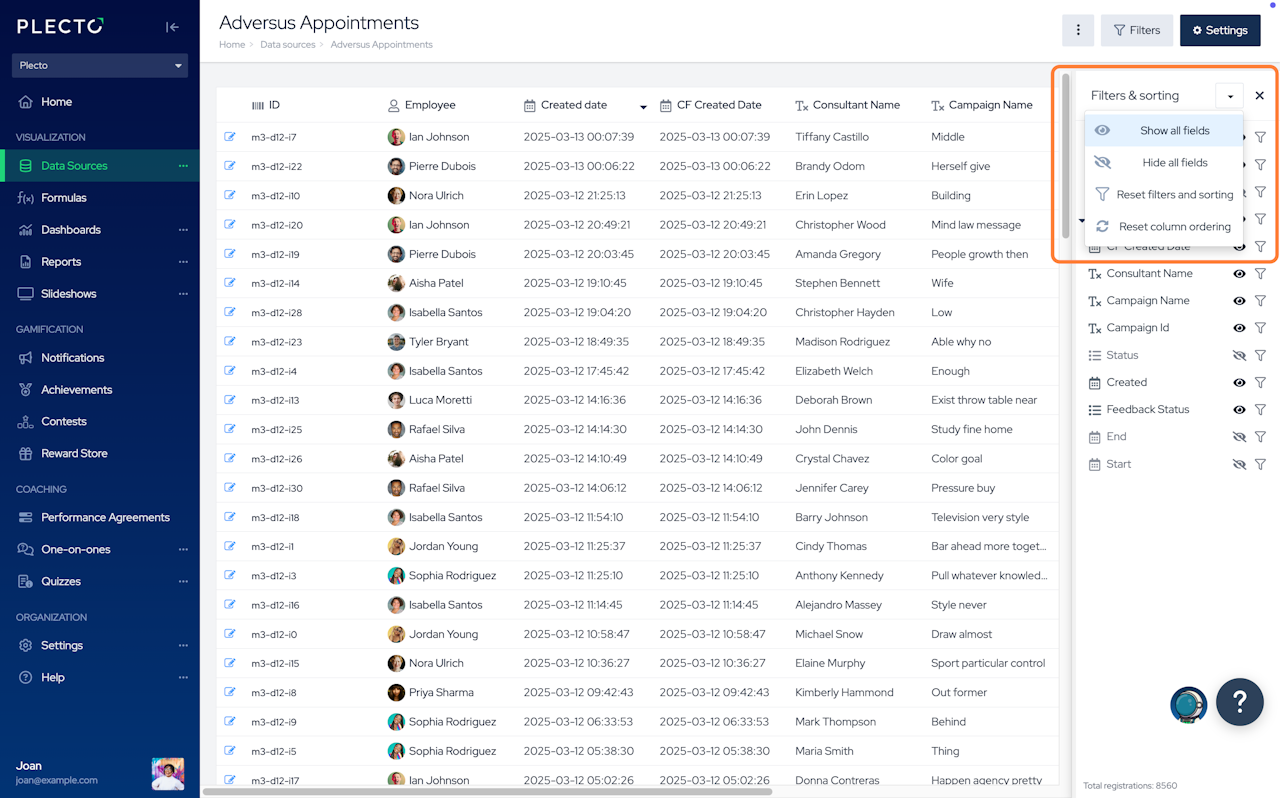The width and height of the screenshot is (1280, 798).
Task: Open the edit icon for row m3-d12-i10
Action: tap(230, 195)
